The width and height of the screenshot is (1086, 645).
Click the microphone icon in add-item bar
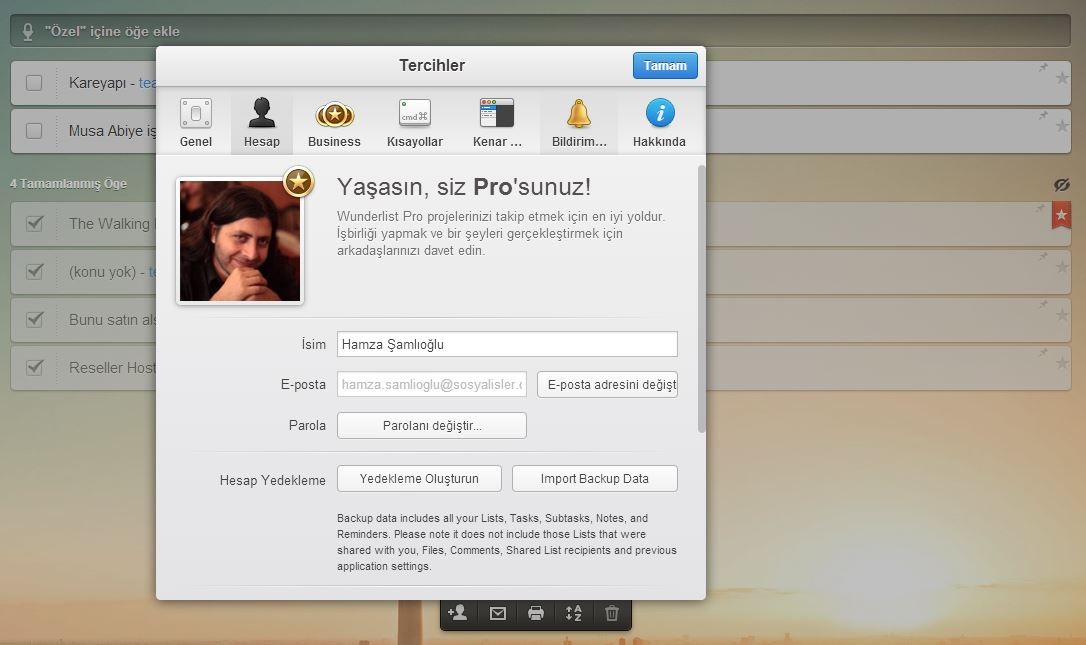28,32
